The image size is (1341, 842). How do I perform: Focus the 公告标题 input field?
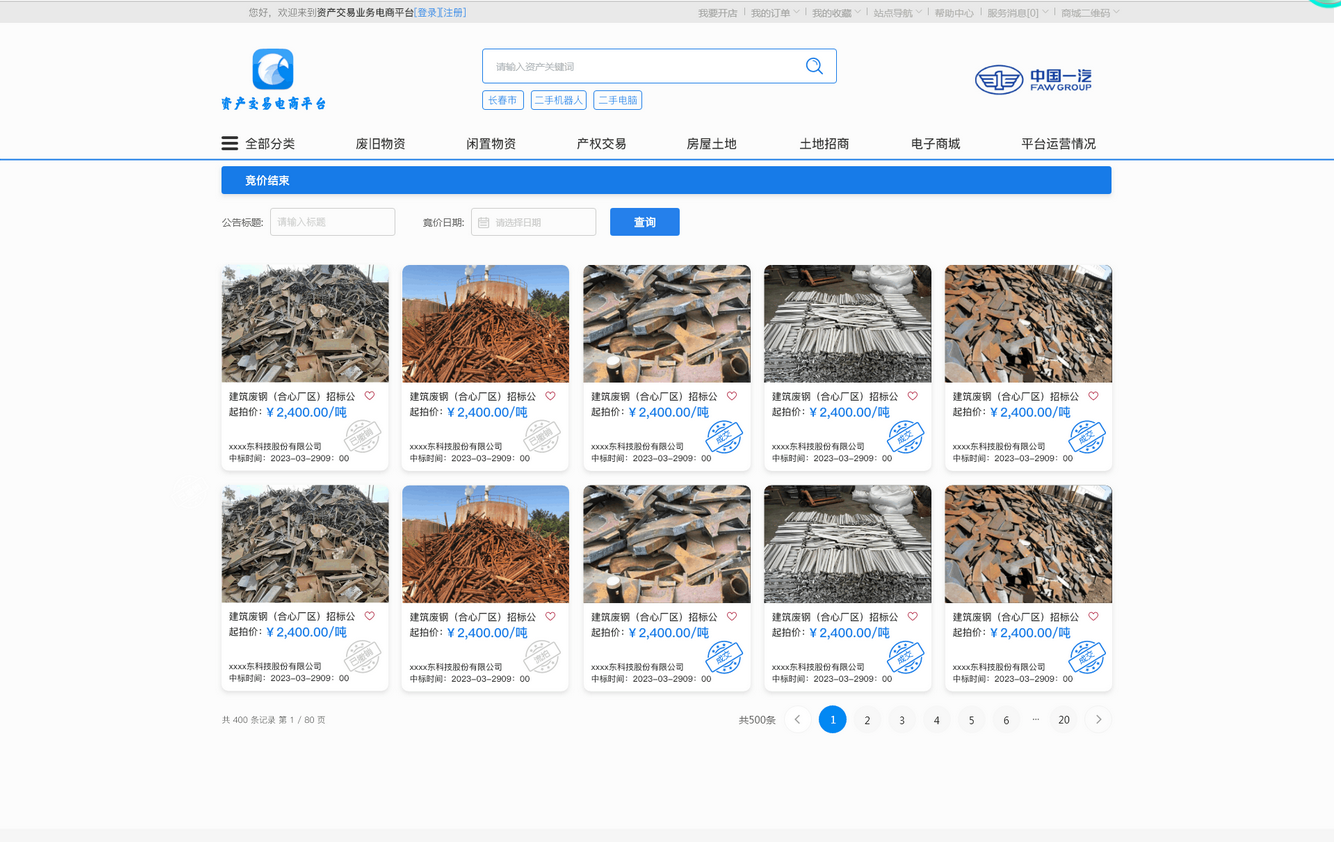pos(332,222)
